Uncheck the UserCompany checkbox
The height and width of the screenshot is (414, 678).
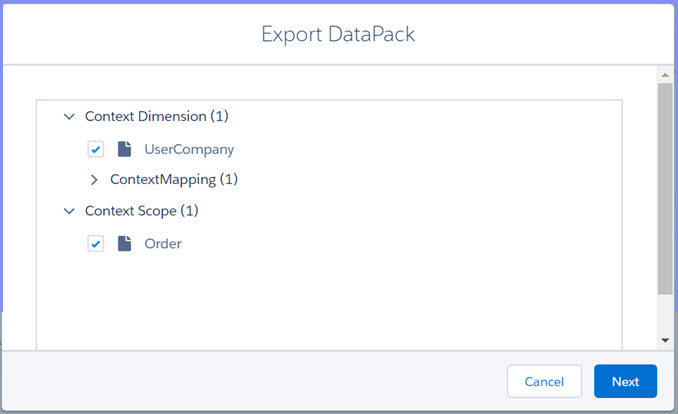tap(96, 149)
